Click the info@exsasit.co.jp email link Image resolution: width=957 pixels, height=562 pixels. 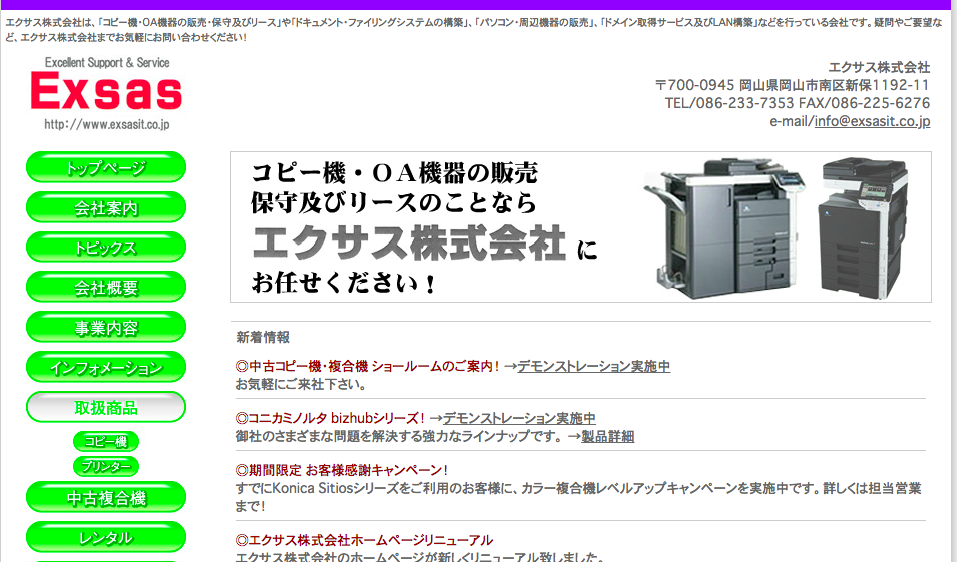872,121
